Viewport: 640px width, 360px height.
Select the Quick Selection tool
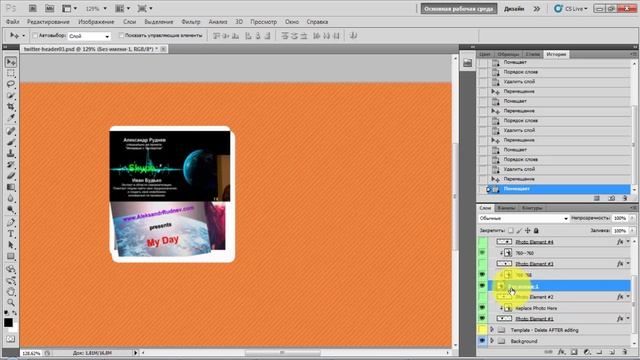(11, 96)
